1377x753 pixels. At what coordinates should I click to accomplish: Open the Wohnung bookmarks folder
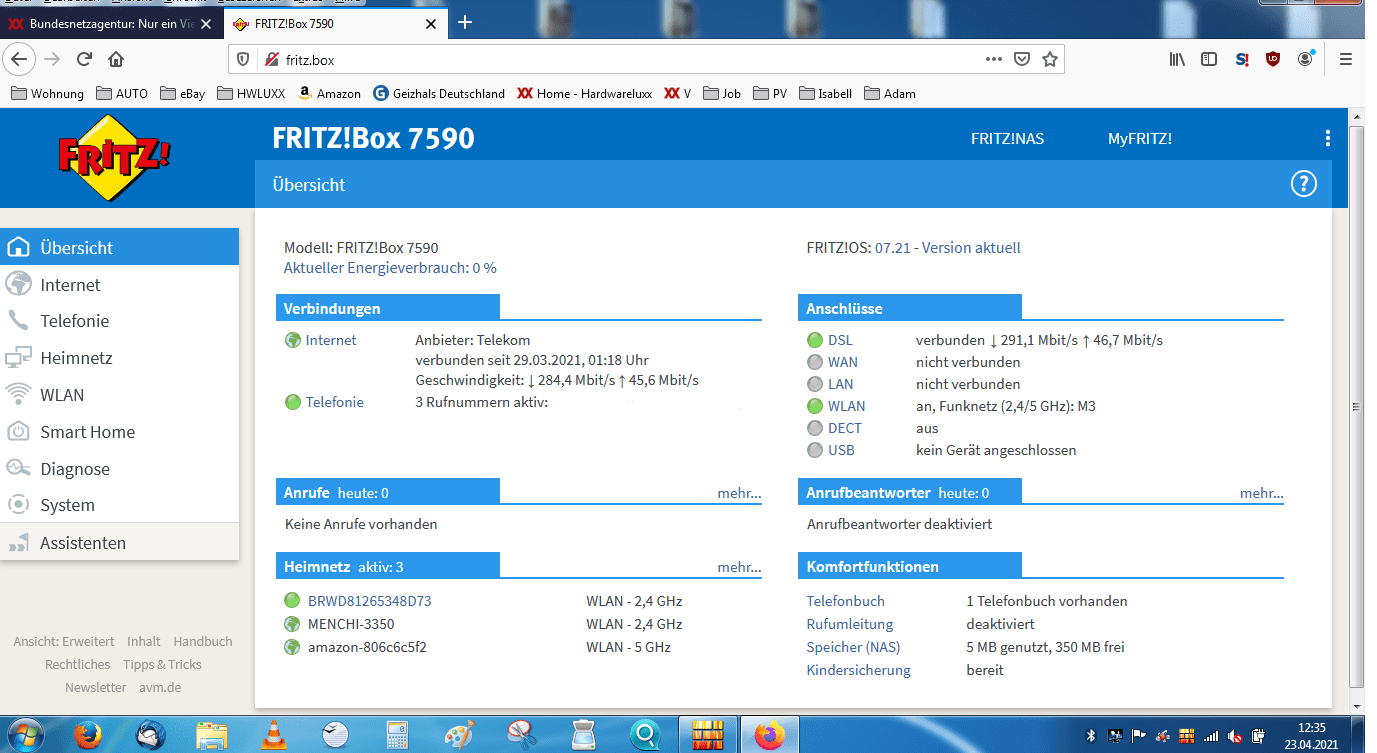pos(47,93)
